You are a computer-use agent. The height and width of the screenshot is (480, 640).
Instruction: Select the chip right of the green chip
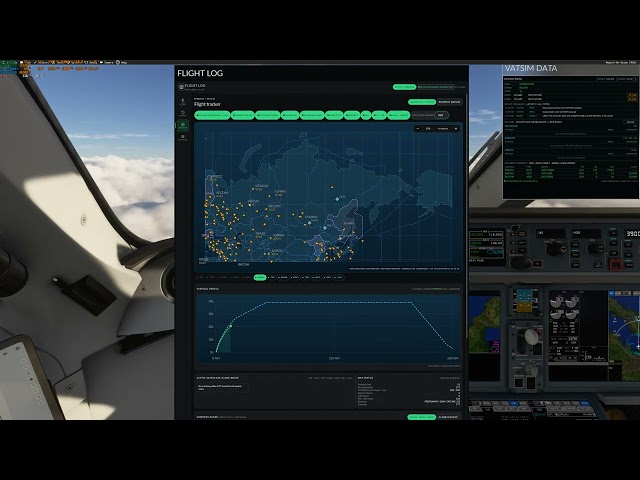pyautogui.click(x=271, y=278)
